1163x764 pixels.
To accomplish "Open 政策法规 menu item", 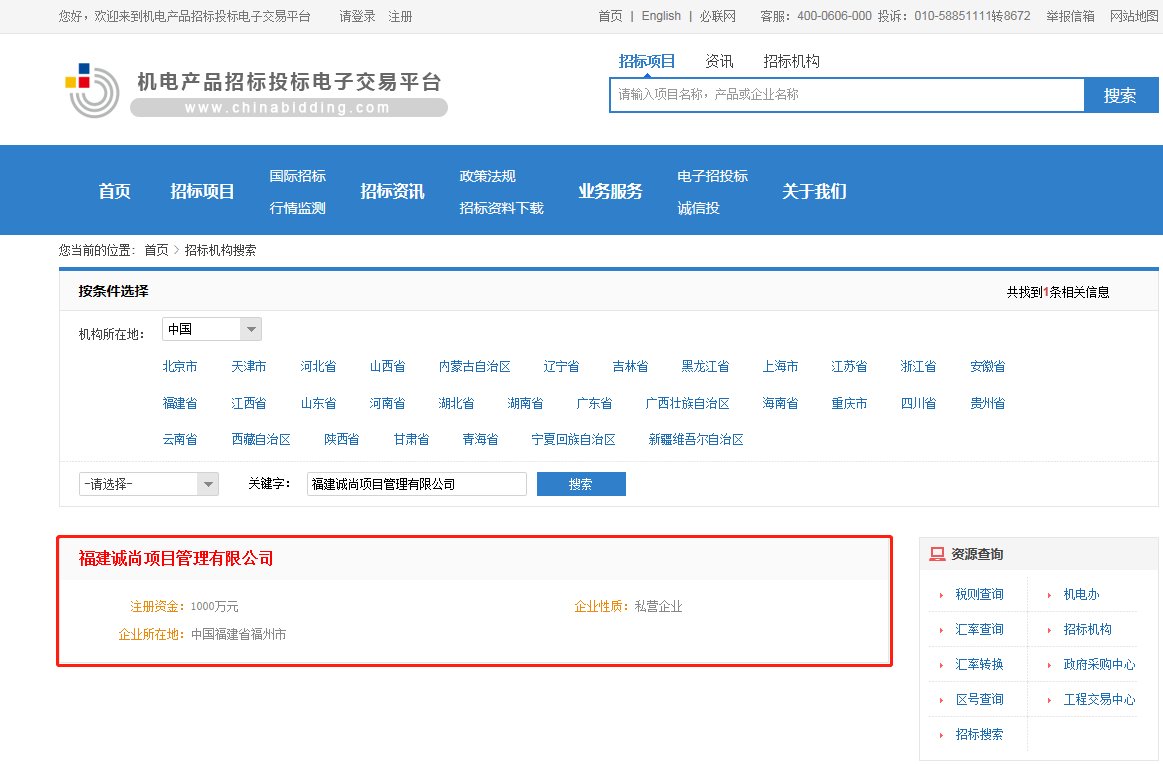I will pos(487,176).
